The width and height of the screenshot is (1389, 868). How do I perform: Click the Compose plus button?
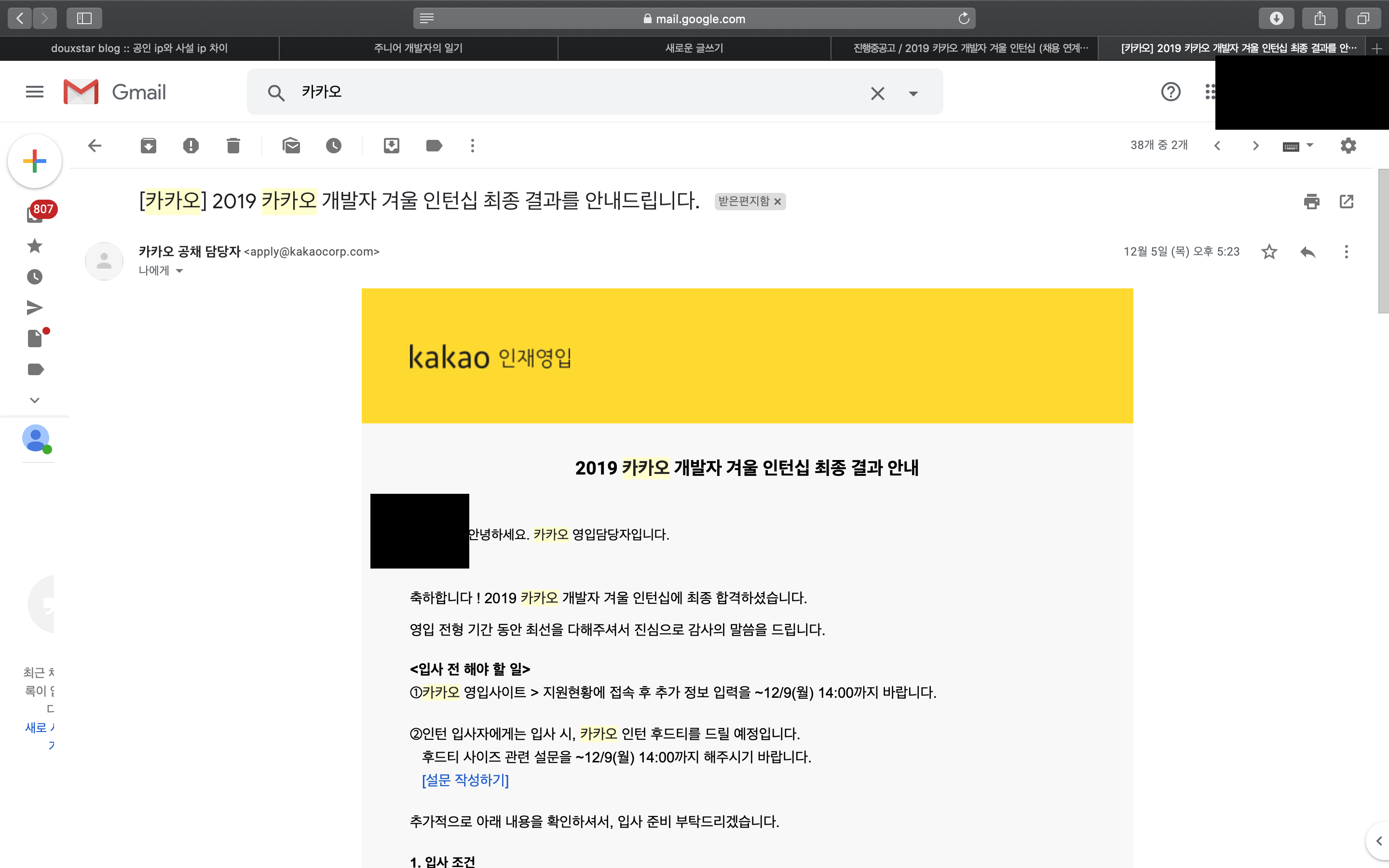34,162
